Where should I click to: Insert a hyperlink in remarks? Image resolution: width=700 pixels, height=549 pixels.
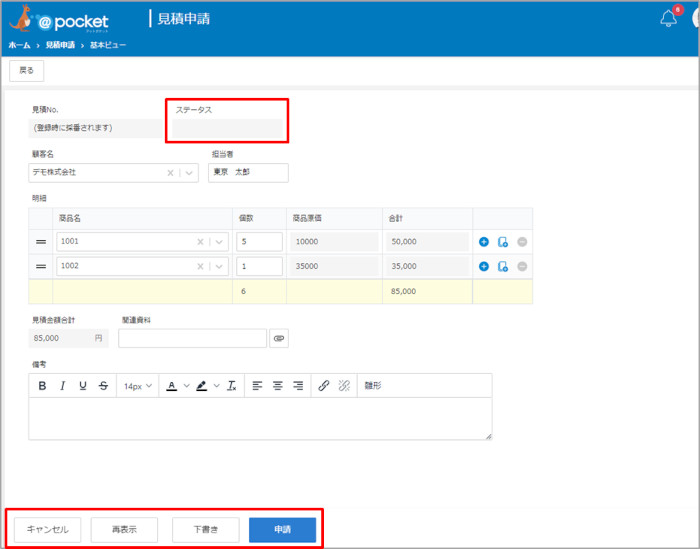[324, 386]
